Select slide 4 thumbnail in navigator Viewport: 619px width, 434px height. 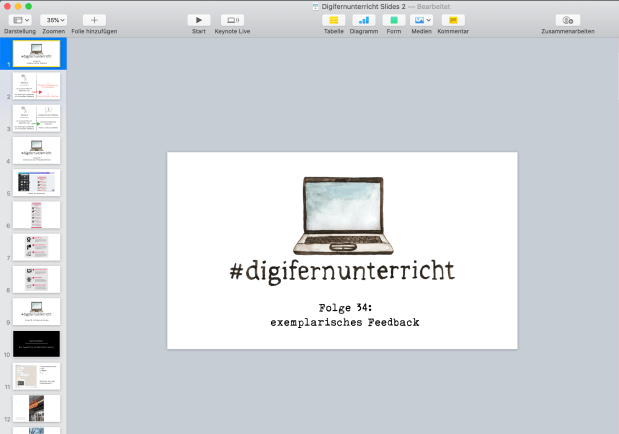click(x=36, y=150)
